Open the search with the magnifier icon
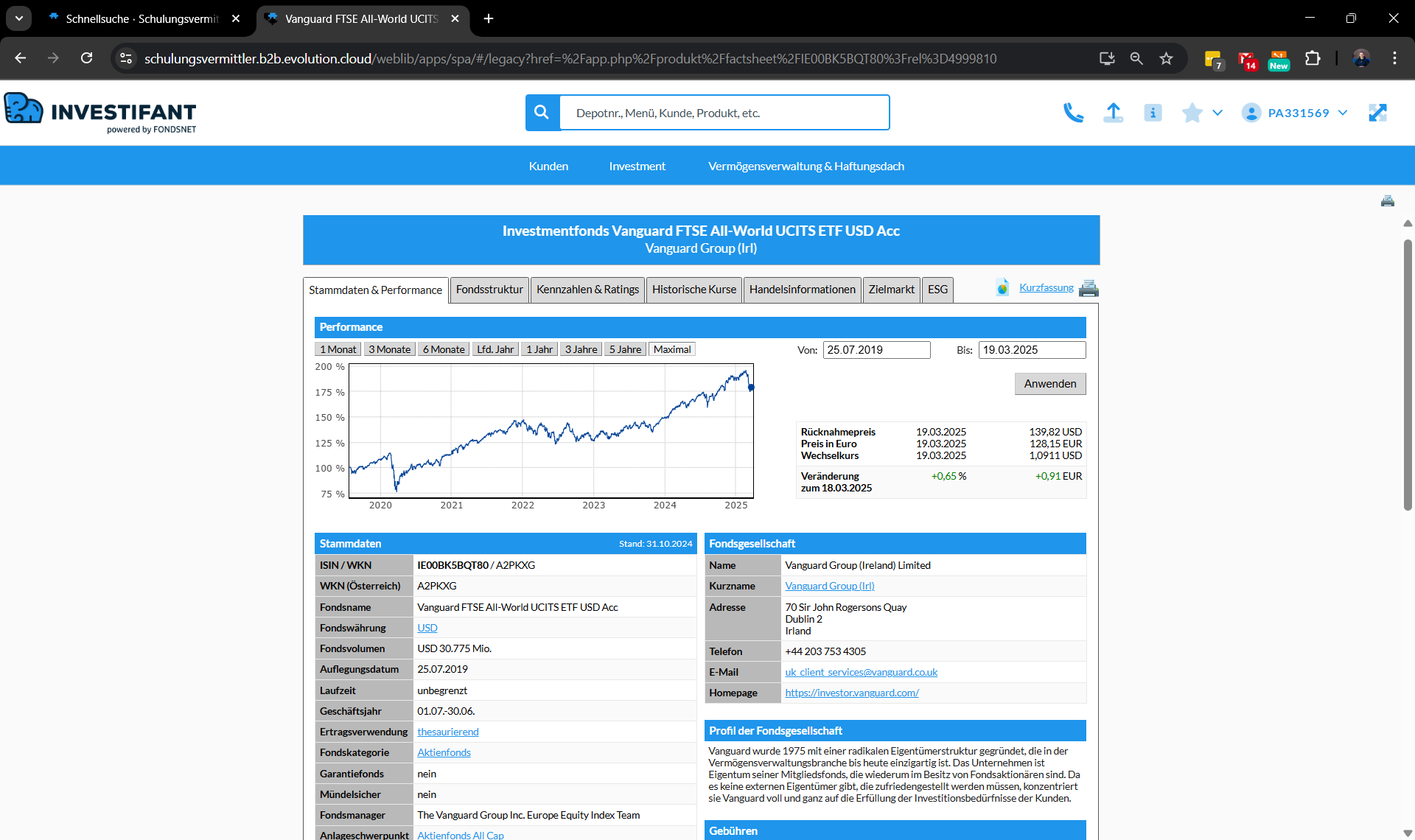This screenshot has width=1415, height=840. coord(542,112)
